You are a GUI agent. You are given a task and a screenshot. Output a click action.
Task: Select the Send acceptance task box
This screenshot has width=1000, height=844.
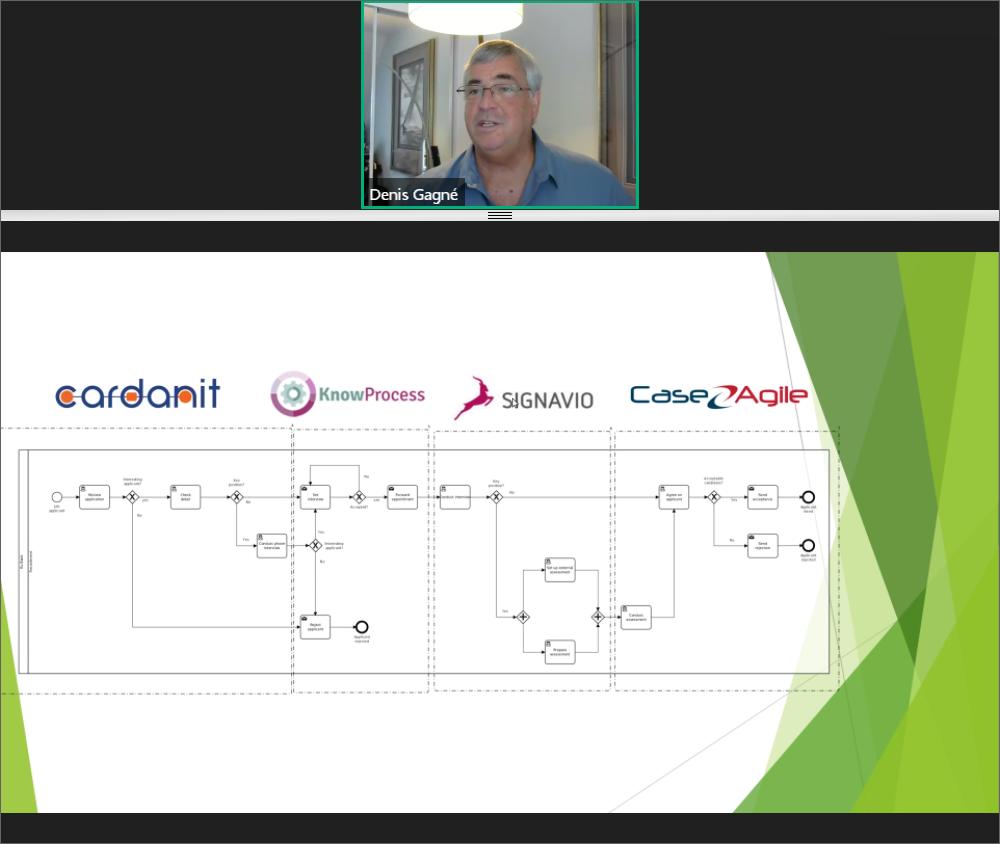click(763, 497)
